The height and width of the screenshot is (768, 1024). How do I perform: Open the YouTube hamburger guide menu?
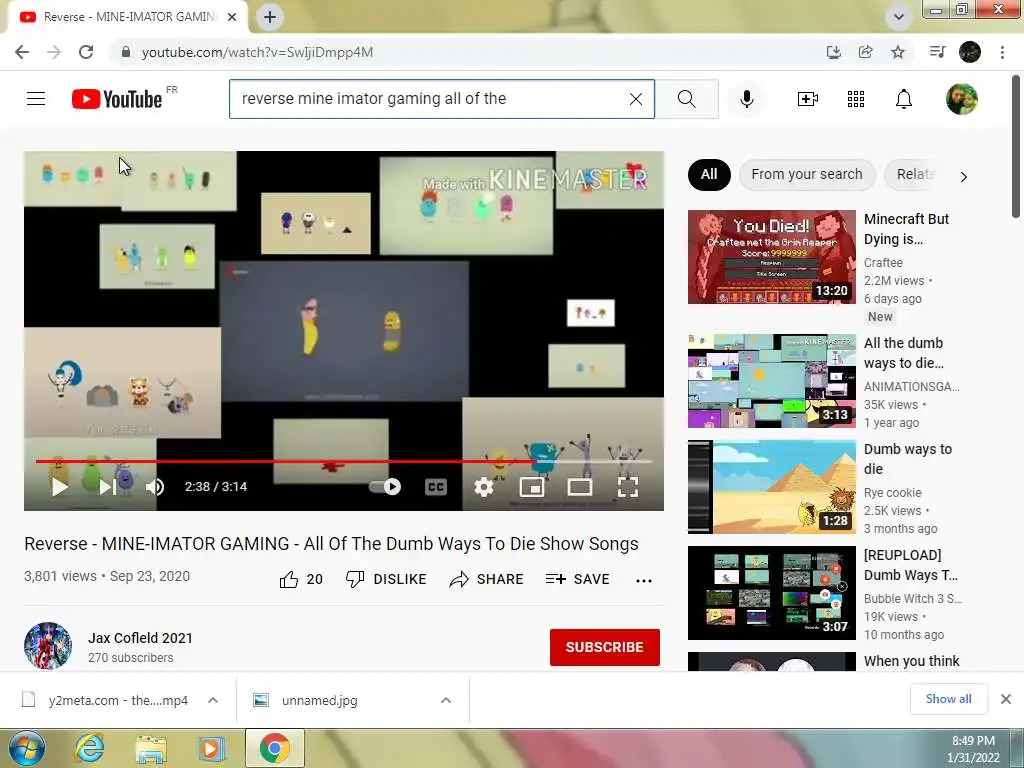pos(36,99)
